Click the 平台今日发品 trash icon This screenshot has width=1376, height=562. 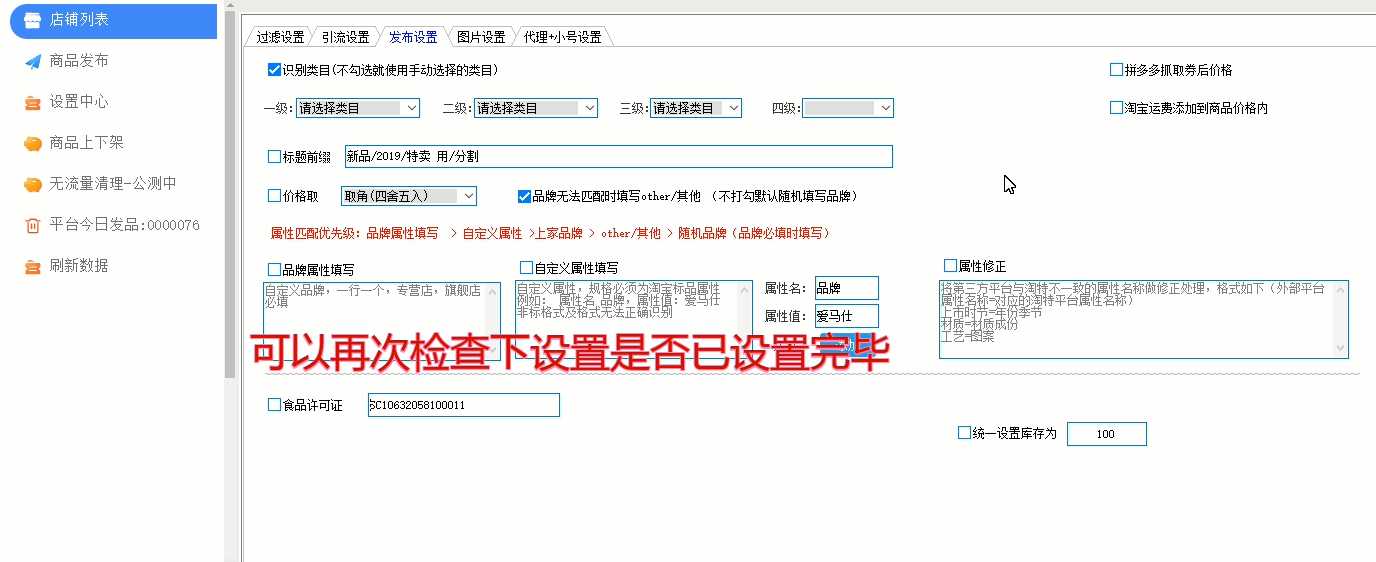[x=33, y=225]
